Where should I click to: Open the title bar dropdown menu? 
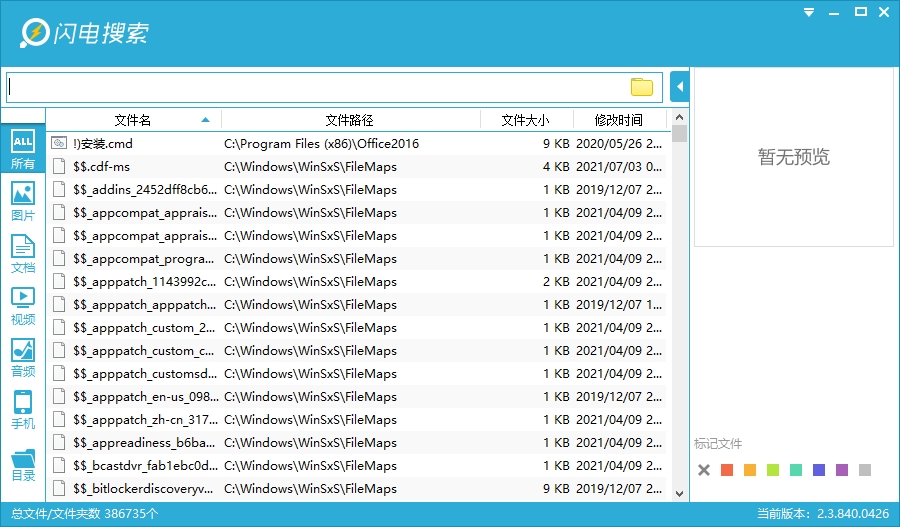[x=807, y=12]
